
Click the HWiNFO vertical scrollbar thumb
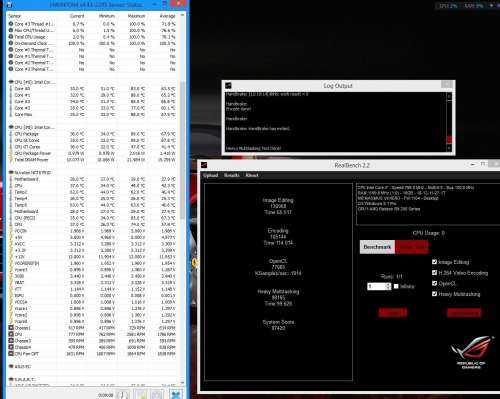click(x=182, y=150)
